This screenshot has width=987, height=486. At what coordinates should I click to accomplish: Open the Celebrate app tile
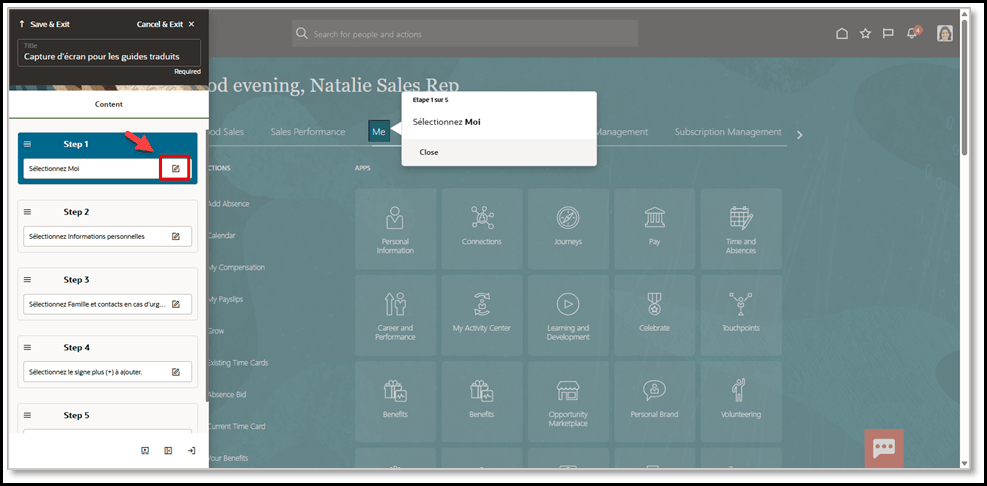pyautogui.click(x=655, y=315)
